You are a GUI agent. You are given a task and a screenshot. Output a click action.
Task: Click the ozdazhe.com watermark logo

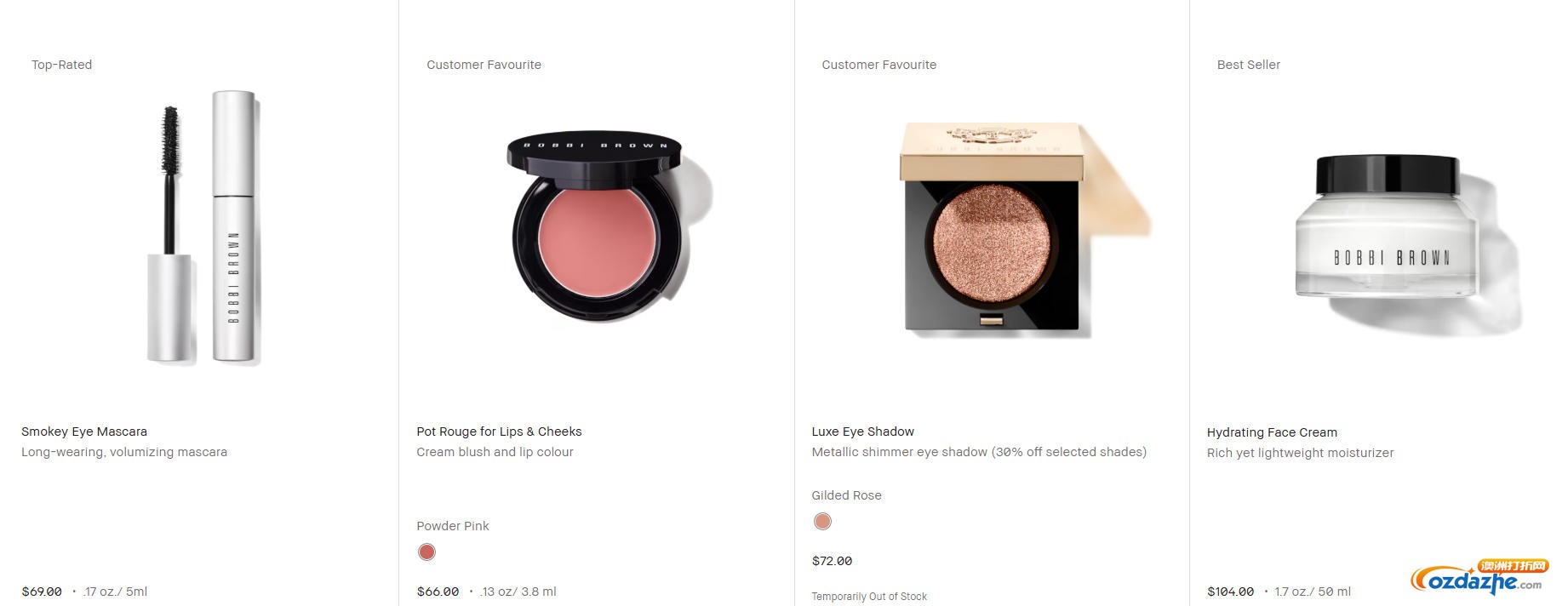1479,577
